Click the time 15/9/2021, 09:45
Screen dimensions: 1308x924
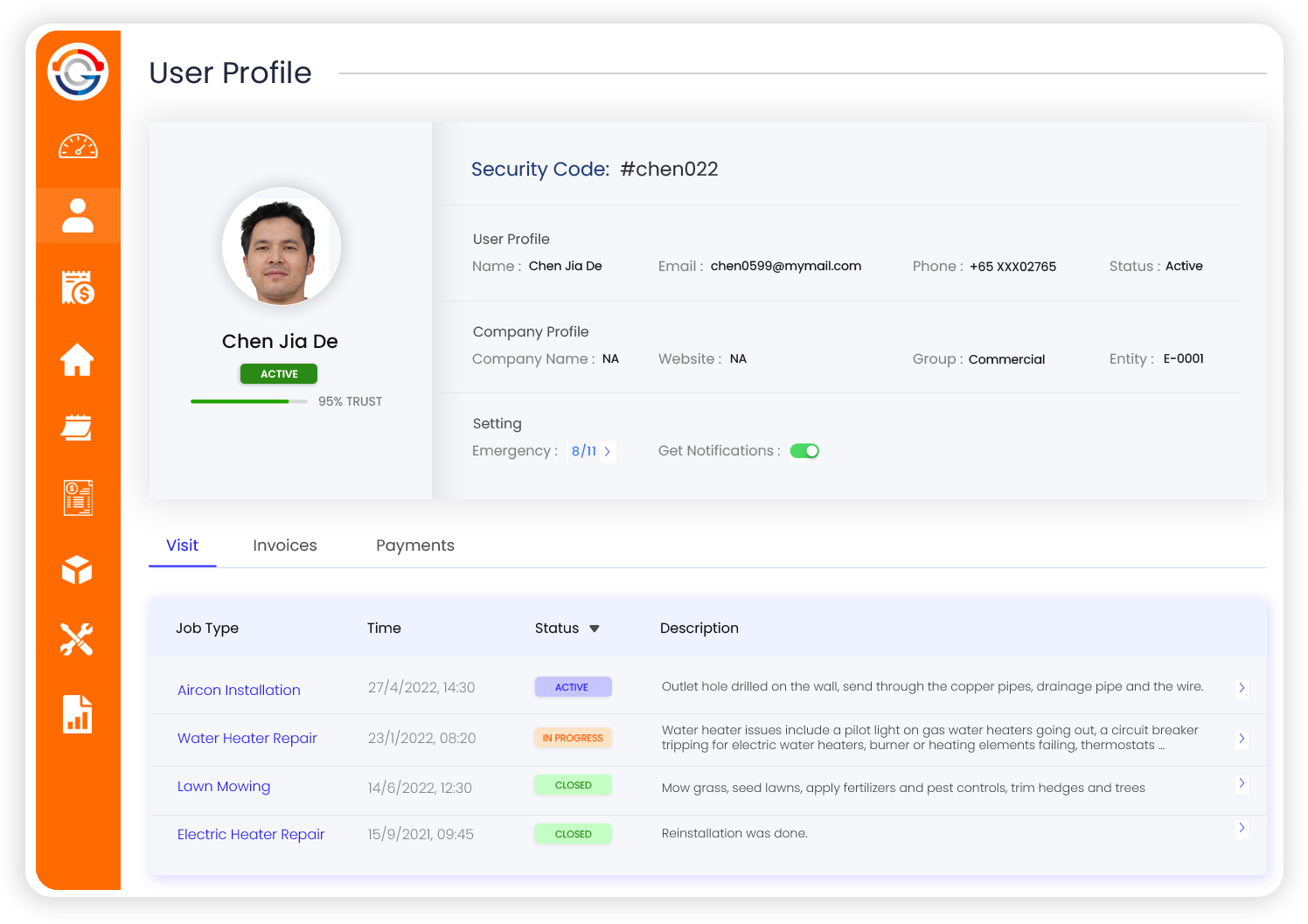421,834
